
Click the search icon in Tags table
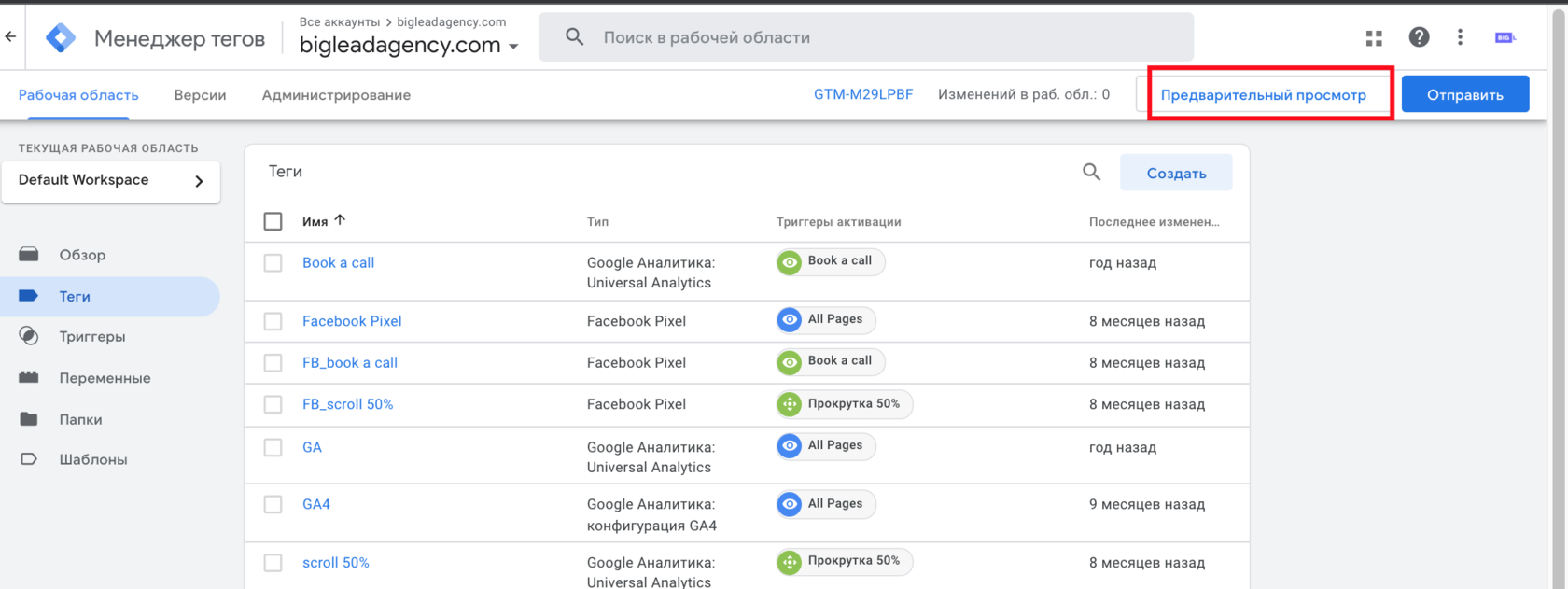click(1091, 172)
